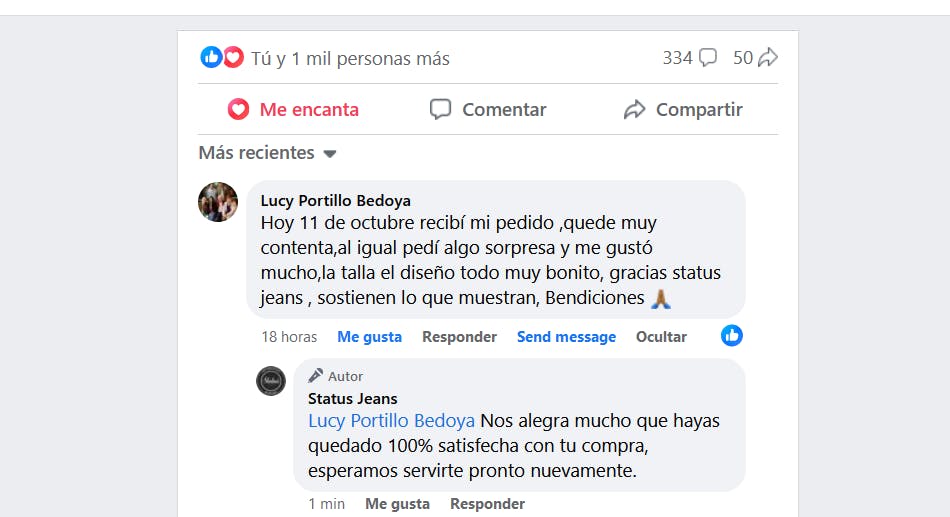This screenshot has height=517, width=950.
Task: Click the Status Jeans author name
Action: (x=352, y=399)
